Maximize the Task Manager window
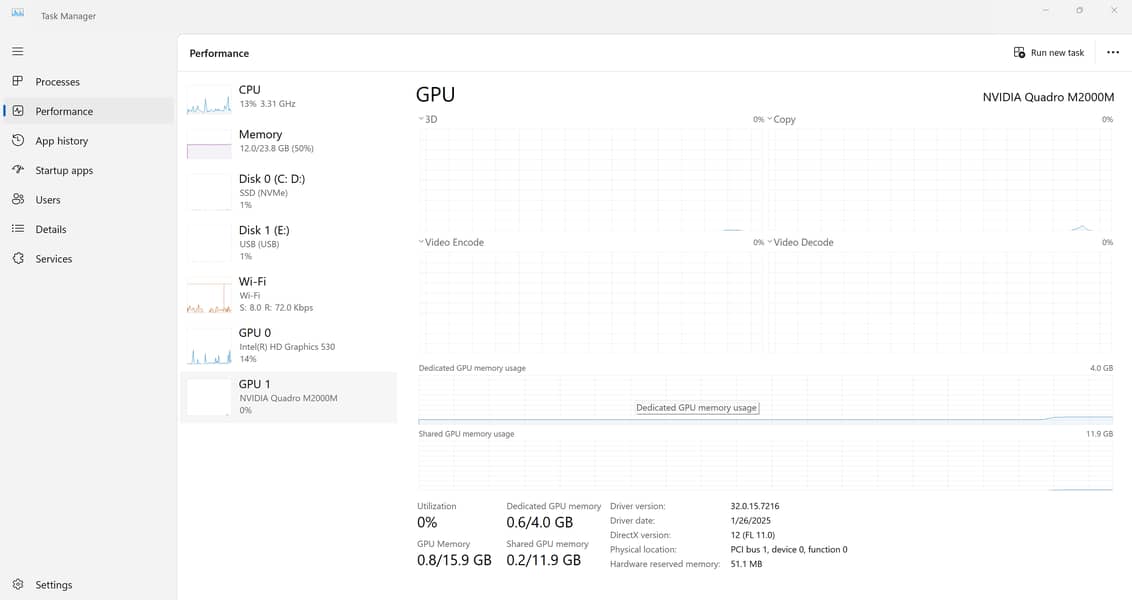This screenshot has height=600, width=1132. click(x=1079, y=10)
